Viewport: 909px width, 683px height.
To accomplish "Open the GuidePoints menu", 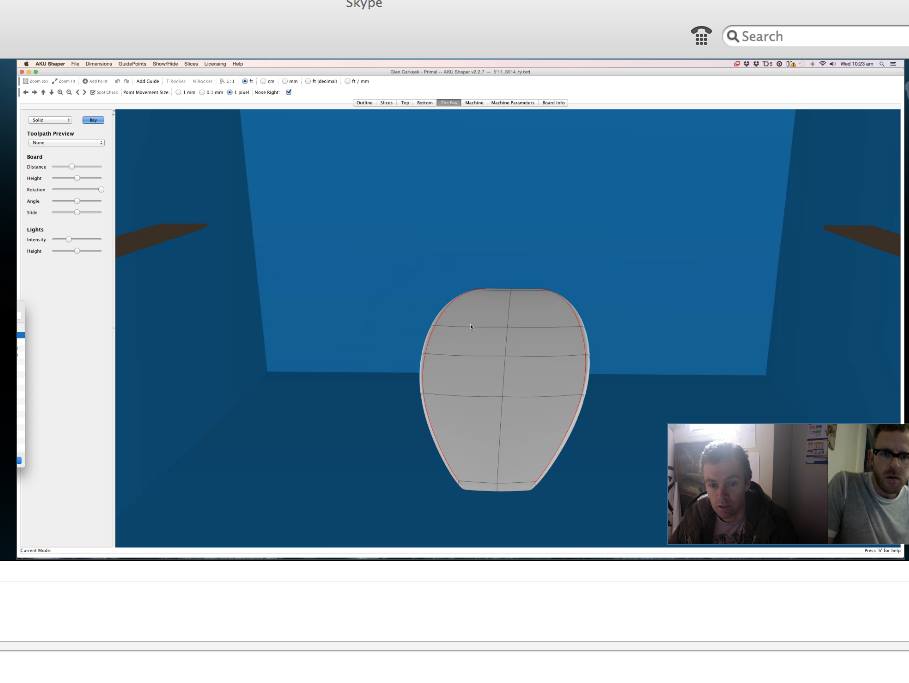I will [132, 64].
